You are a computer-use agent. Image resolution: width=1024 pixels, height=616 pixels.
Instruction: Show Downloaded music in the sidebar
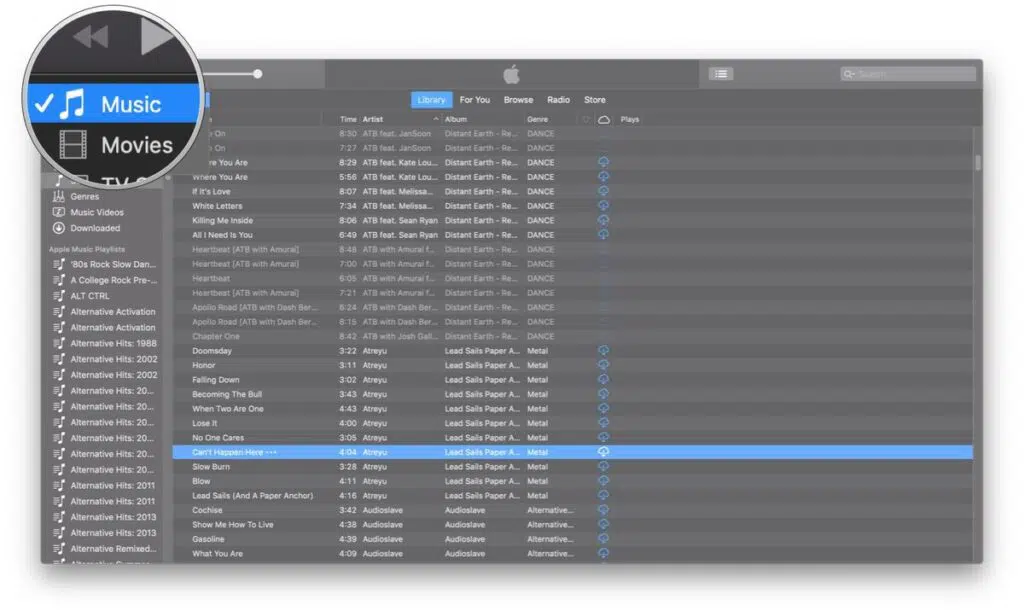pyautogui.click(x=95, y=228)
